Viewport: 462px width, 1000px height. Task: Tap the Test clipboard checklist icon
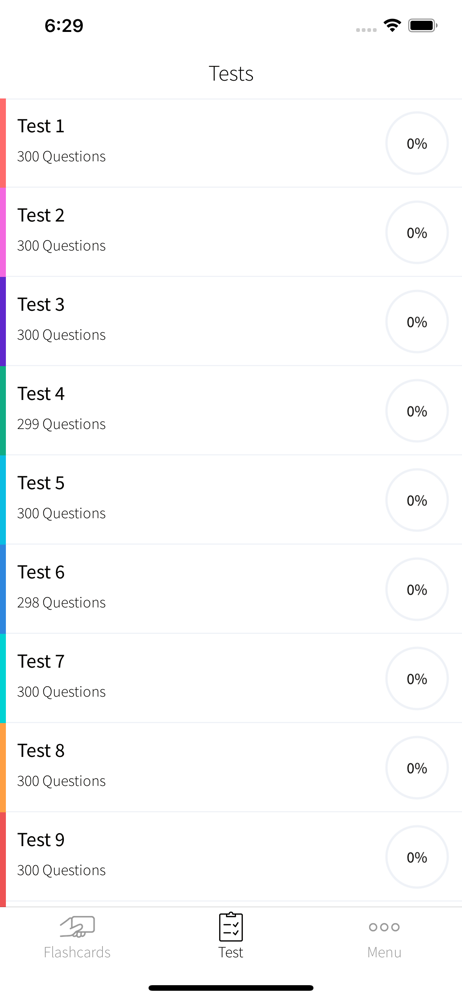pyautogui.click(x=231, y=927)
